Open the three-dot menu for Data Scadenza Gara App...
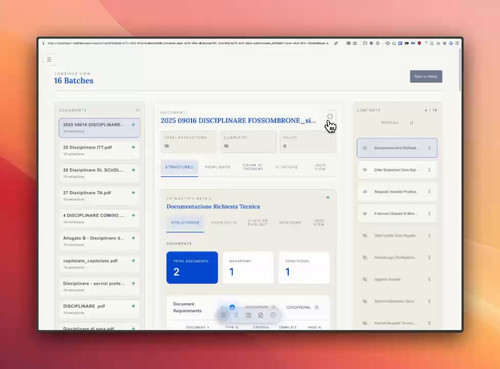Screen dimensions: 500x369 tap(429, 170)
